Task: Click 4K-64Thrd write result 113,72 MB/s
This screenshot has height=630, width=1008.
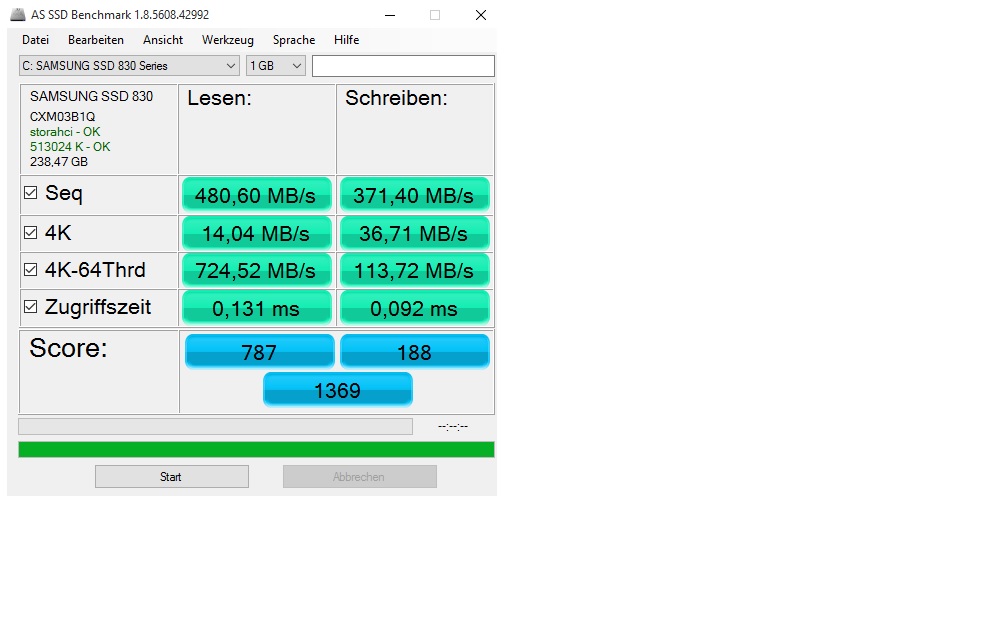Action: (x=414, y=271)
